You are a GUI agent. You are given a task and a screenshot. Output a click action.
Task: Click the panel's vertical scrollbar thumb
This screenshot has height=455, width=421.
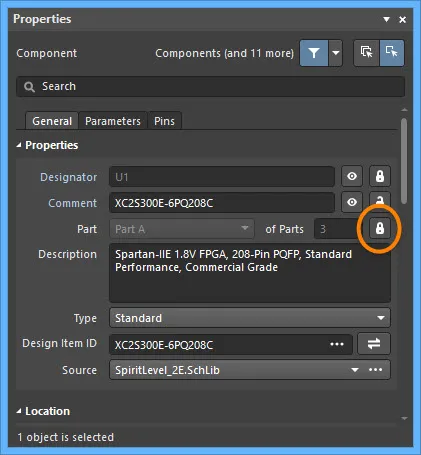click(404, 161)
